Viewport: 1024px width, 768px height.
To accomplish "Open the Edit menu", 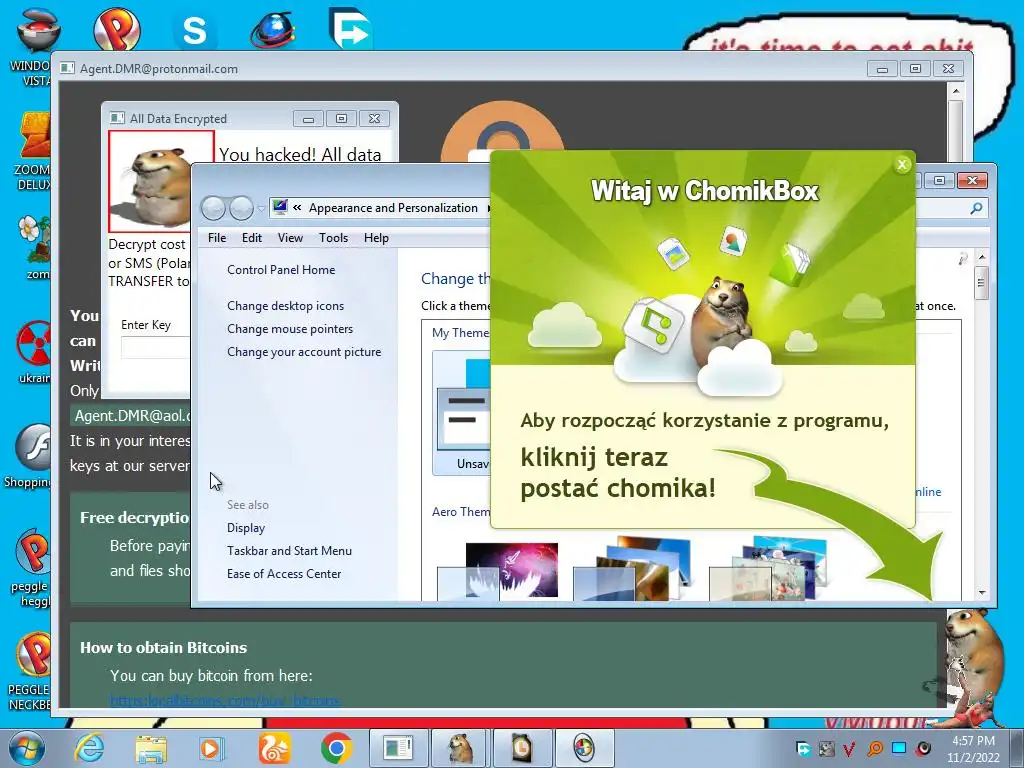I will (251, 238).
